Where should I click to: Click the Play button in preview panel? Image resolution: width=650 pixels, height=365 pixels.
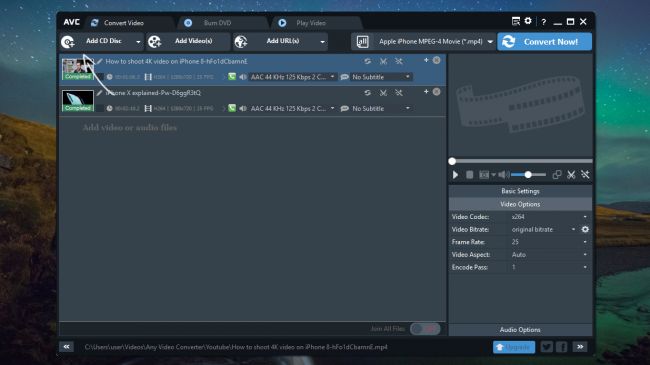455,175
